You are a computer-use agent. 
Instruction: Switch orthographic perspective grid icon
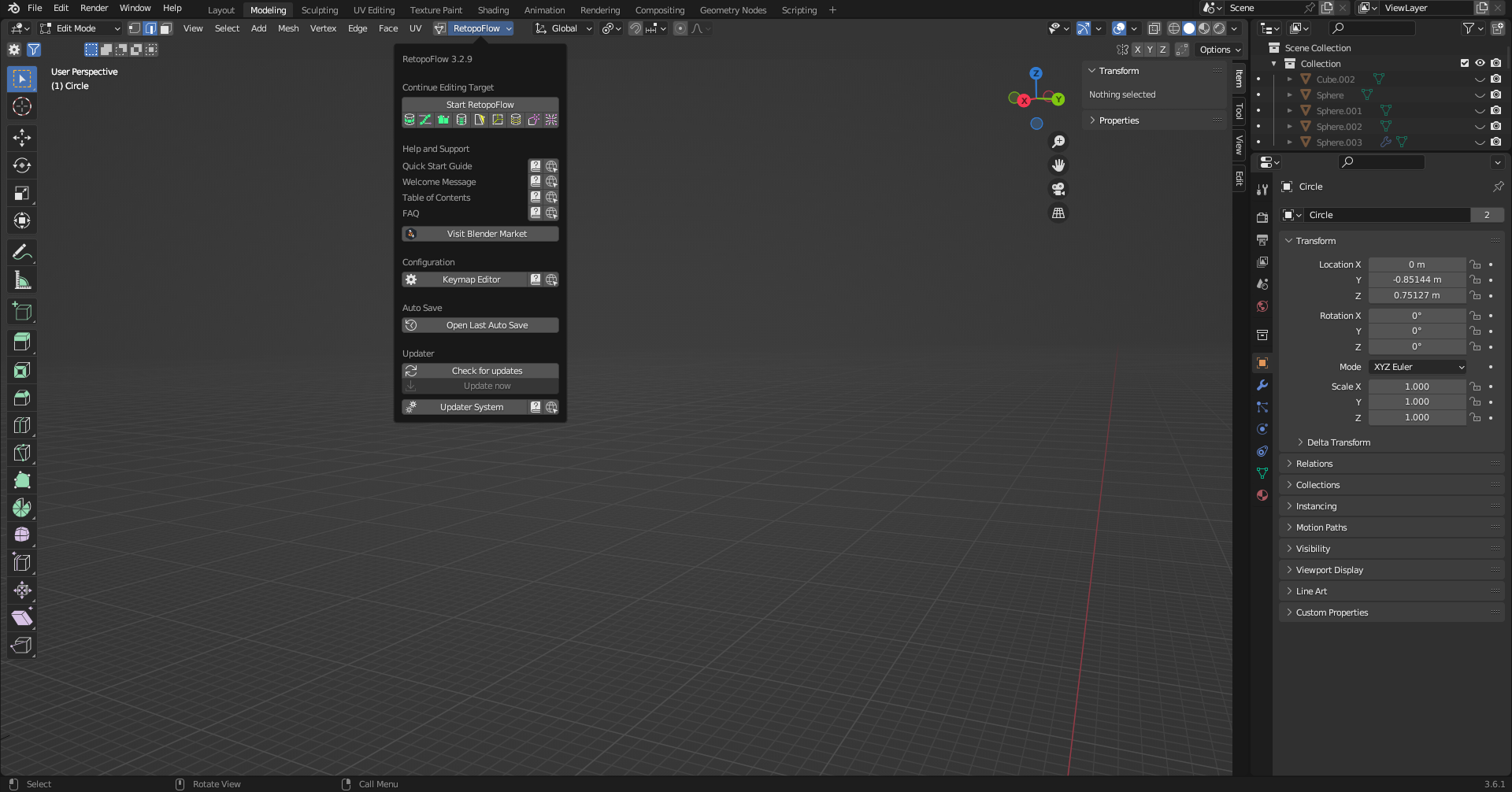coord(1058,213)
